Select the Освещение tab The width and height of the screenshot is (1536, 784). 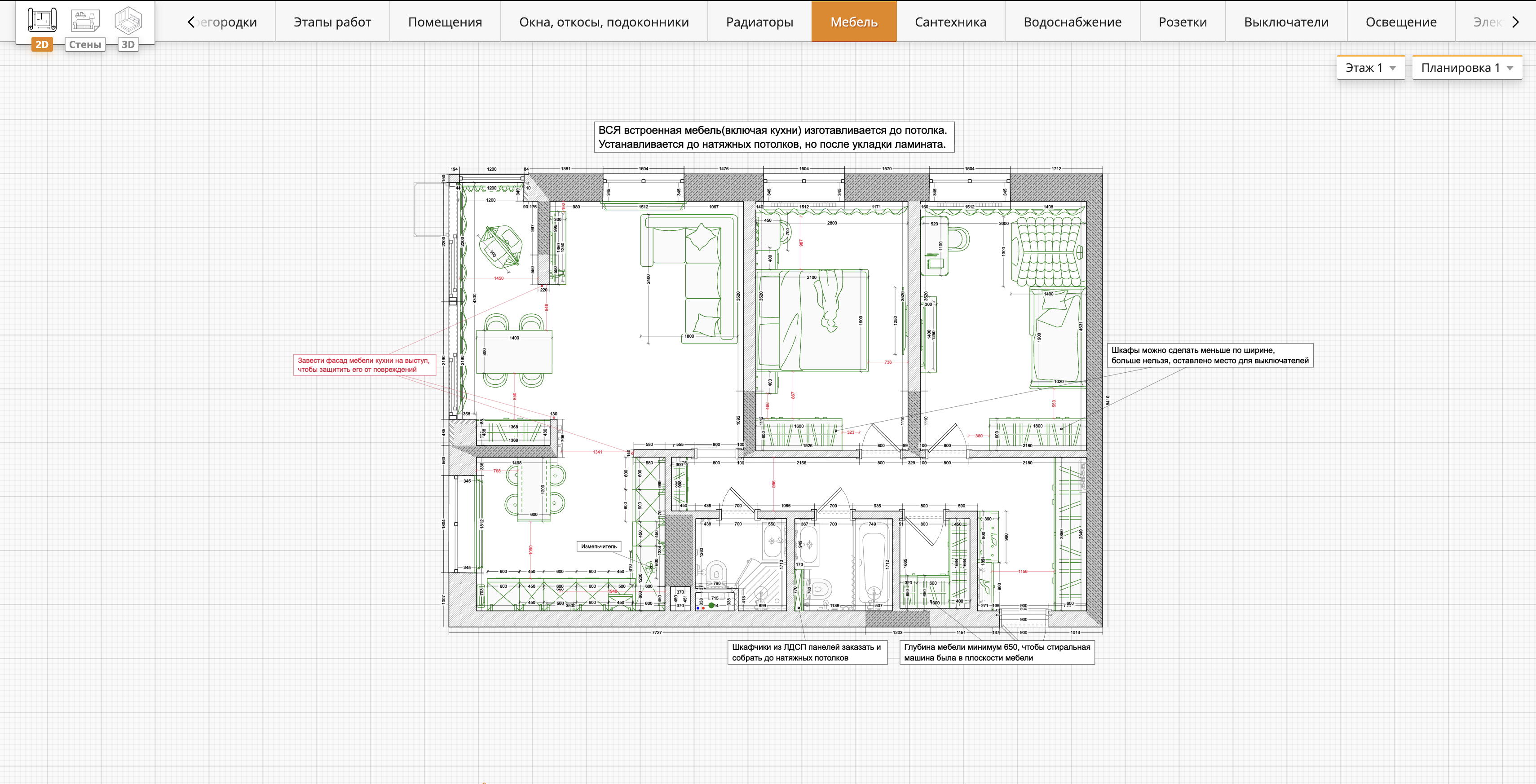coord(1401,22)
